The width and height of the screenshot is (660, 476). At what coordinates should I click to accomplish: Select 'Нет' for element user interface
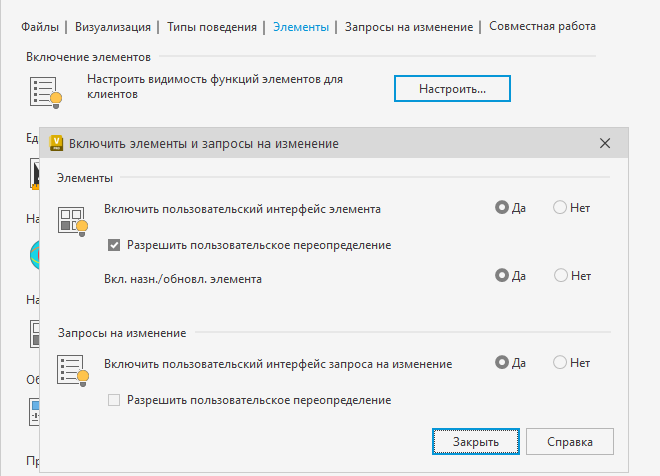[x=560, y=208]
